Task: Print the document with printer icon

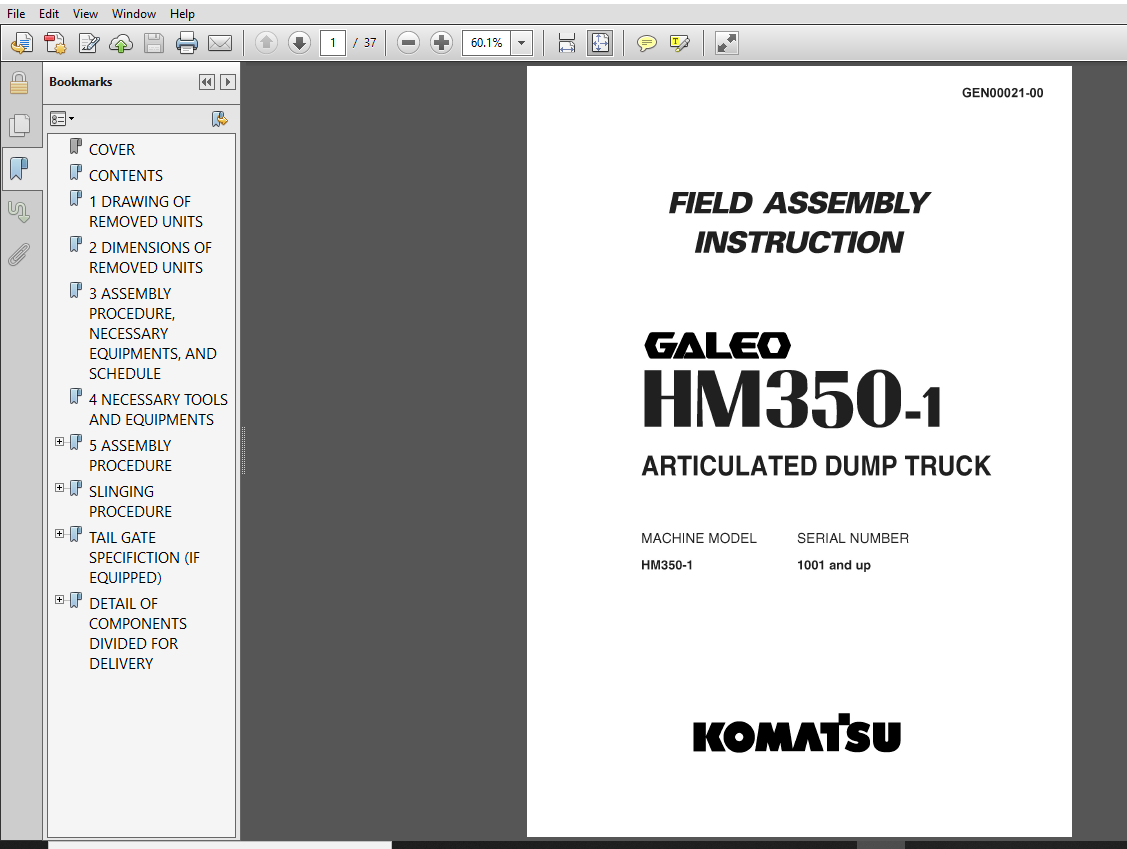Action: coord(187,43)
